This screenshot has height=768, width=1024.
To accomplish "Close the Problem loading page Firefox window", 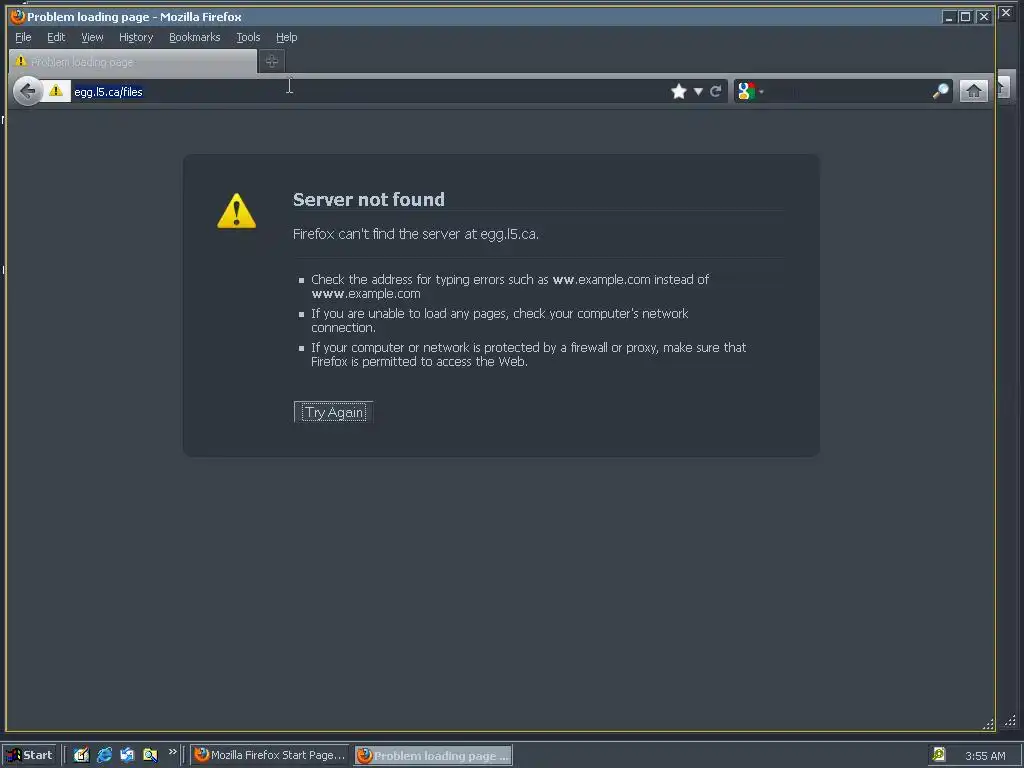I will (x=984, y=17).
